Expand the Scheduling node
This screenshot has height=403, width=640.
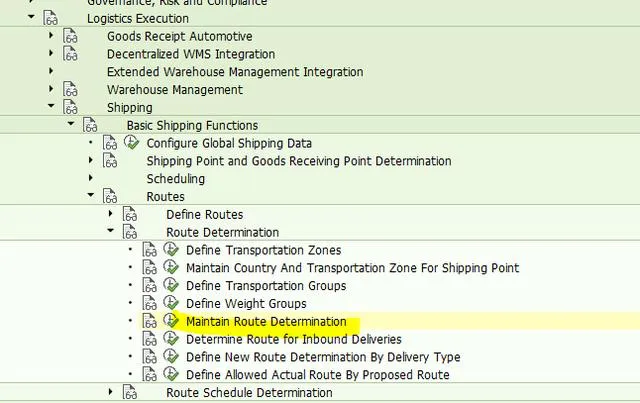tap(91, 179)
